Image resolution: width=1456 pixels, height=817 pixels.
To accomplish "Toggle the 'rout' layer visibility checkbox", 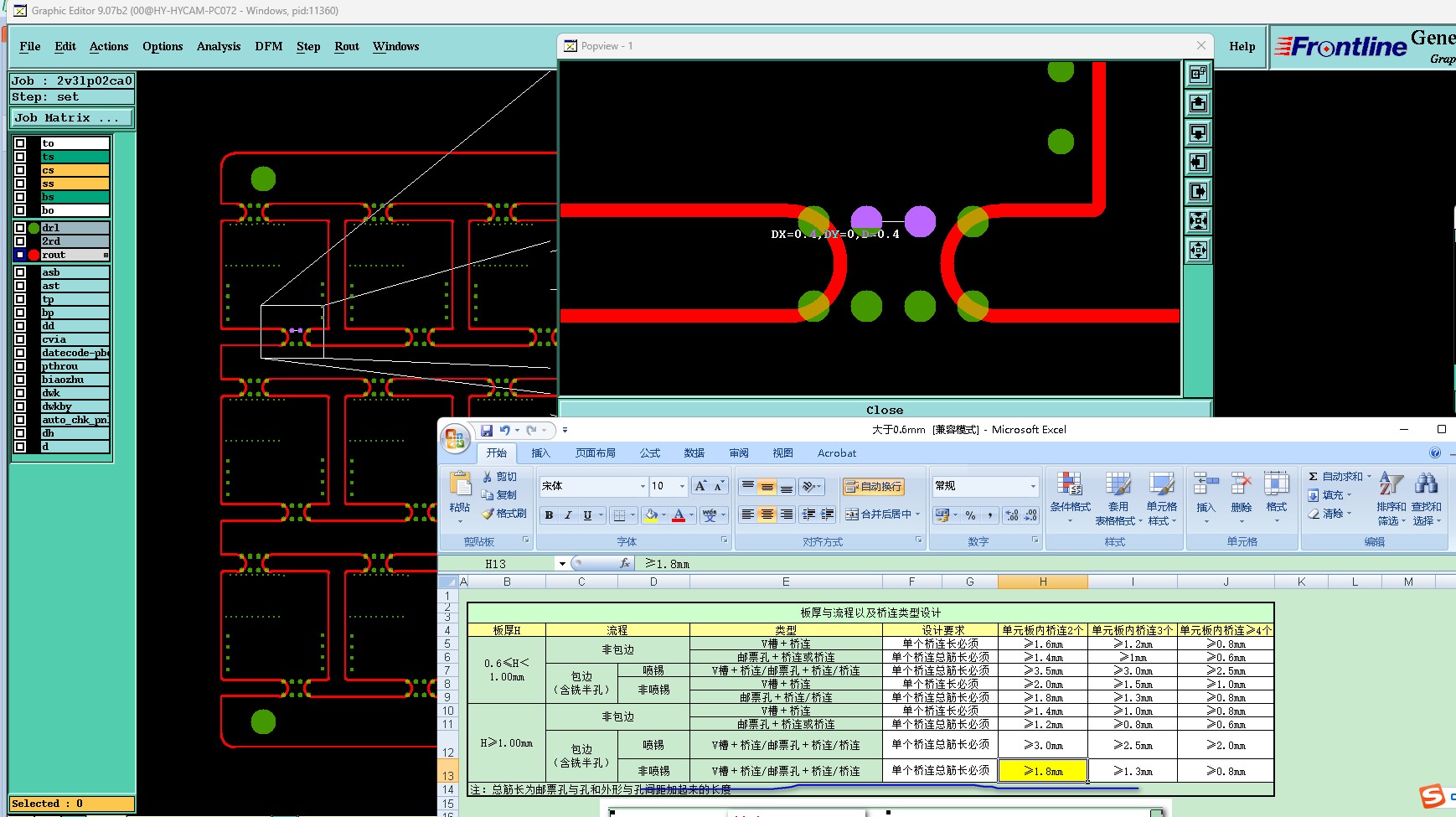I will (20, 255).
